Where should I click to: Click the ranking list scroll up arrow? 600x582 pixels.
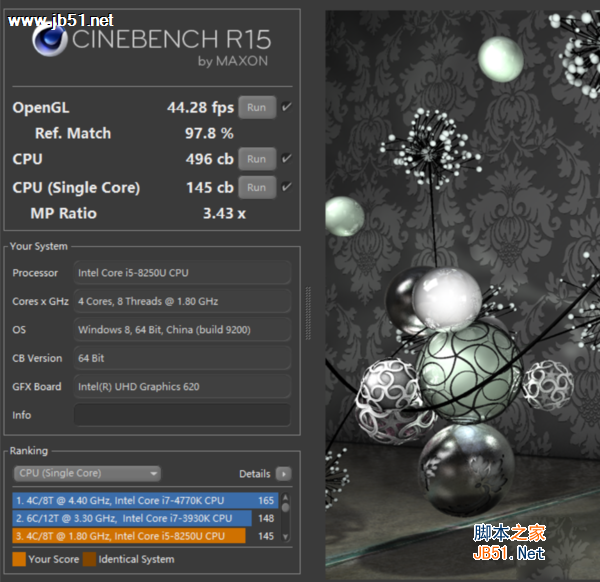(x=285, y=497)
